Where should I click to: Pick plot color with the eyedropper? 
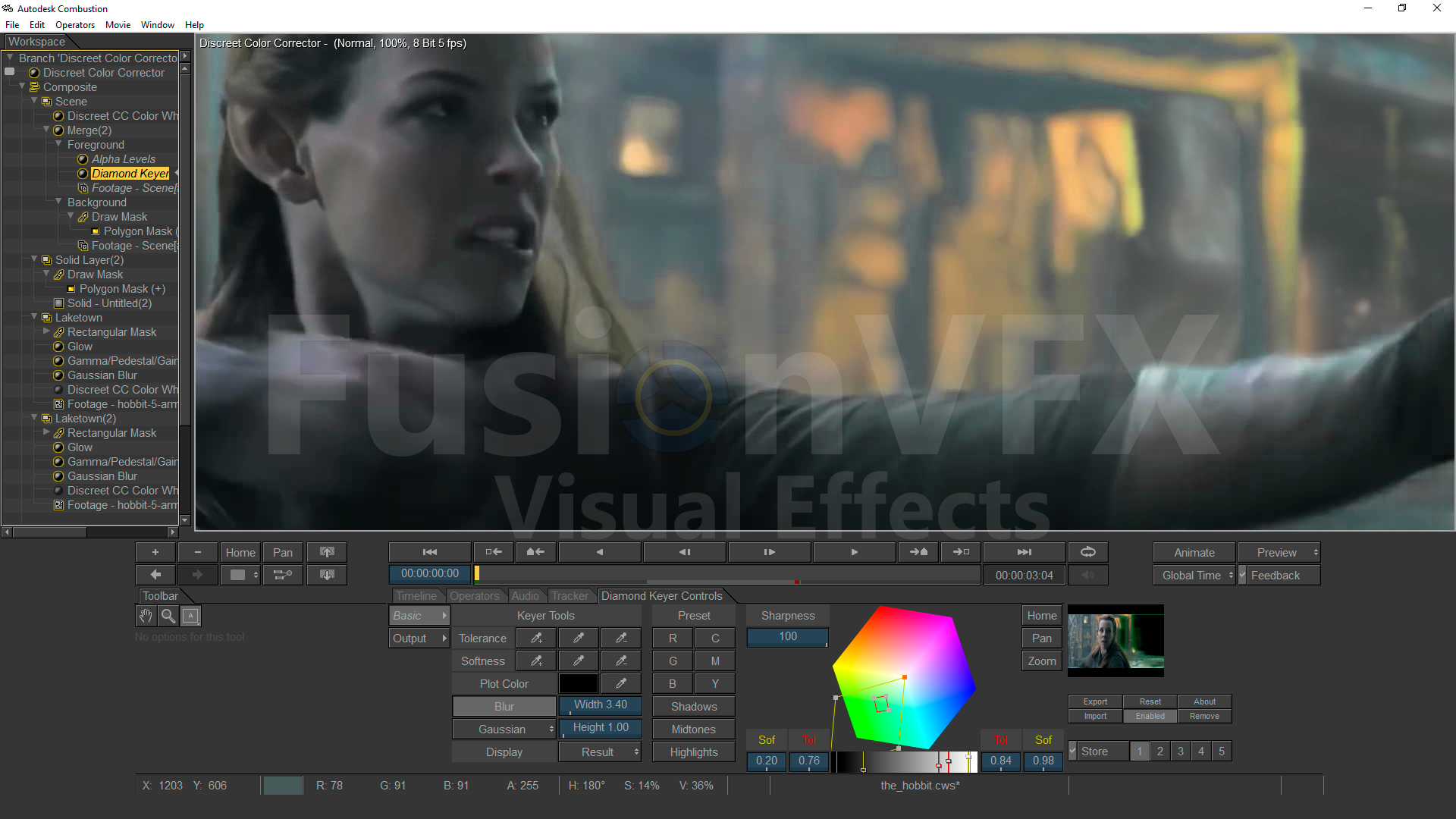621,684
